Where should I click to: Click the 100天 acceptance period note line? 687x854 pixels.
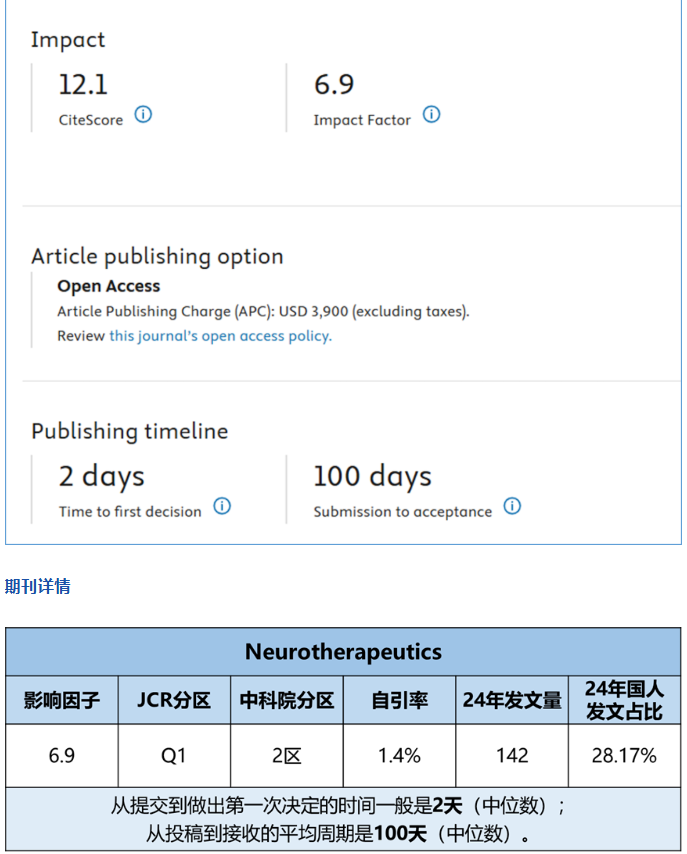coord(338,833)
